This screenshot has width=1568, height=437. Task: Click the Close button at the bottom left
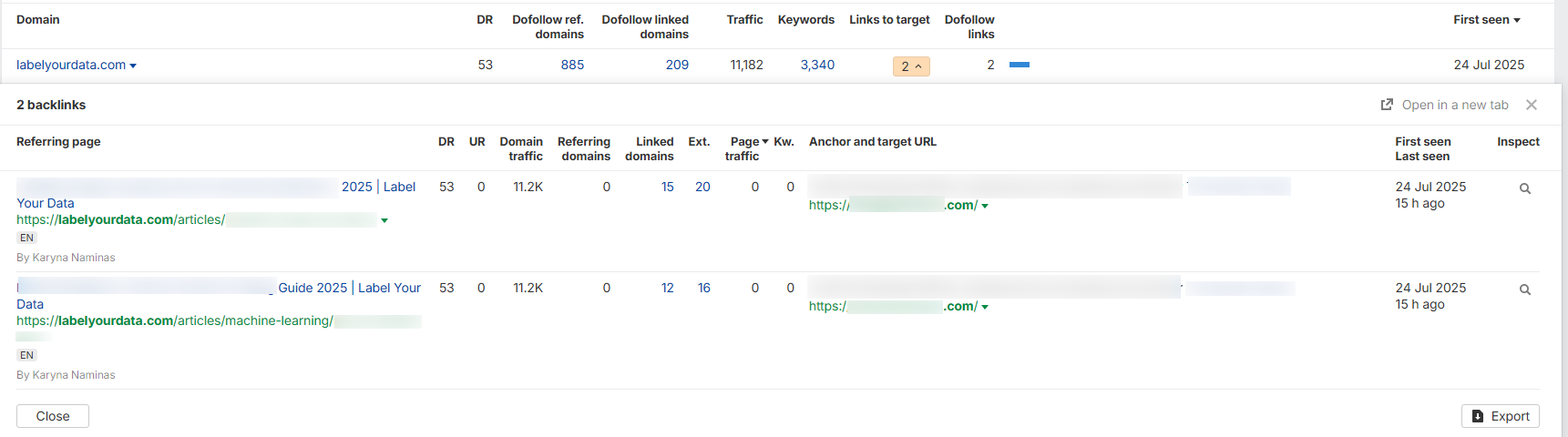53,416
